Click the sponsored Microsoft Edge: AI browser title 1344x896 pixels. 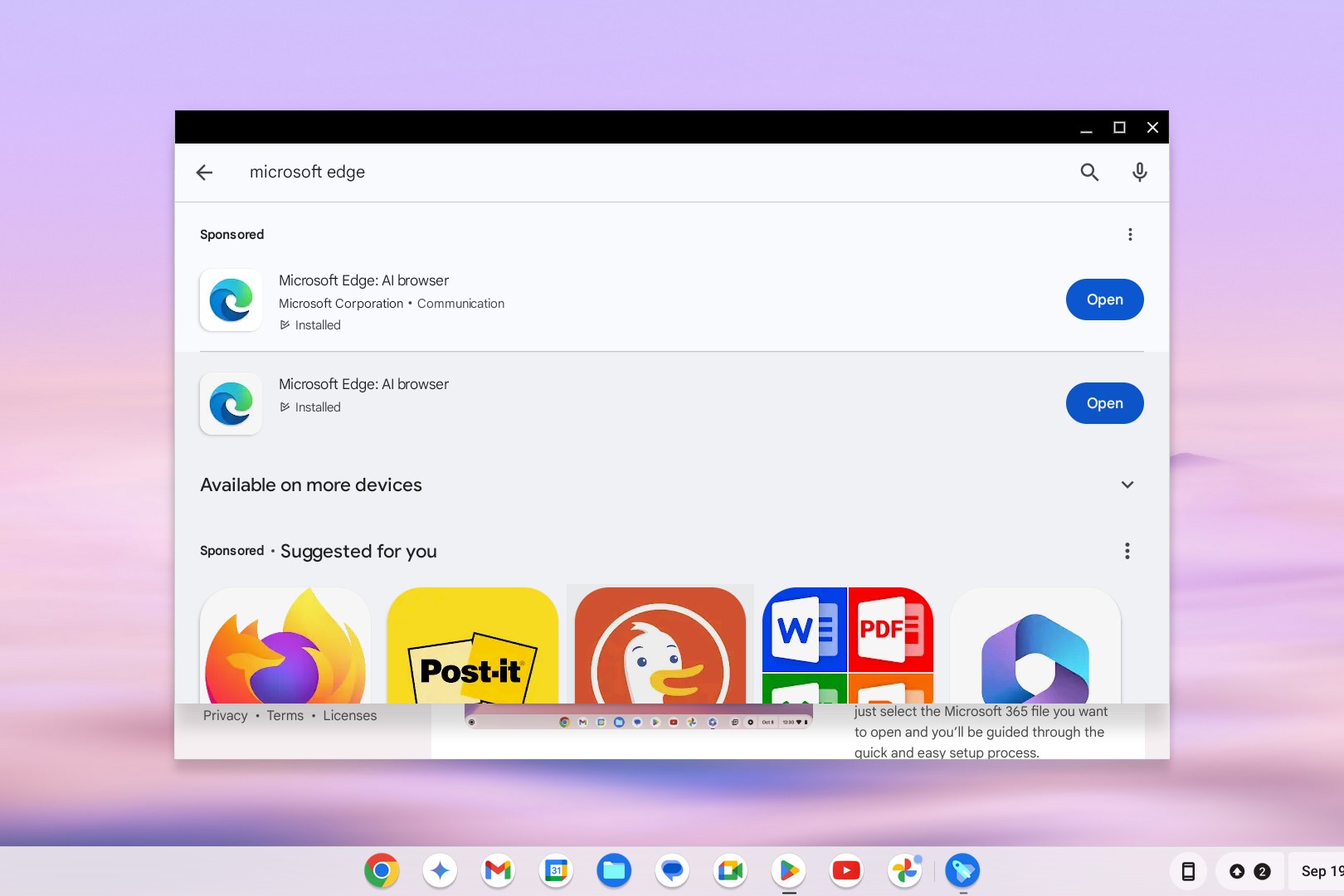pyautogui.click(x=363, y=280)
